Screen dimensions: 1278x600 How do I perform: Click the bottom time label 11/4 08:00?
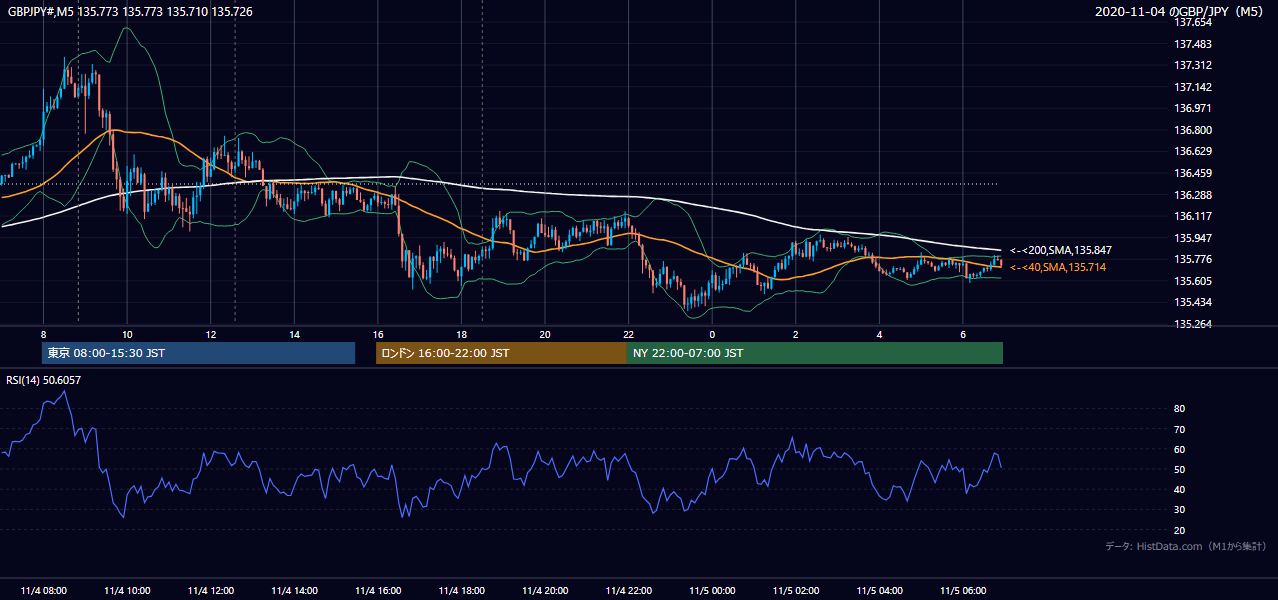tap(43, 590)
